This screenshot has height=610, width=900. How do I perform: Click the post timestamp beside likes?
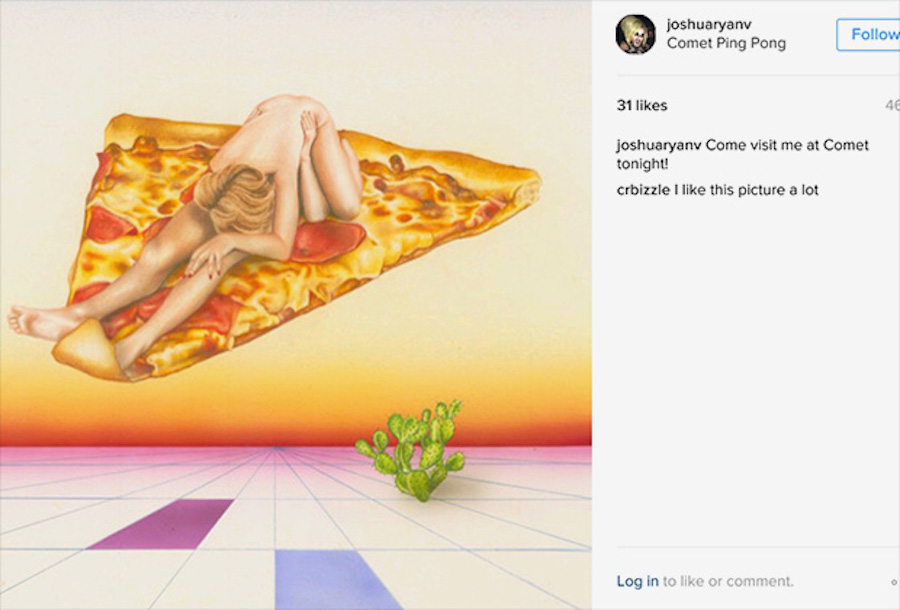893,106
